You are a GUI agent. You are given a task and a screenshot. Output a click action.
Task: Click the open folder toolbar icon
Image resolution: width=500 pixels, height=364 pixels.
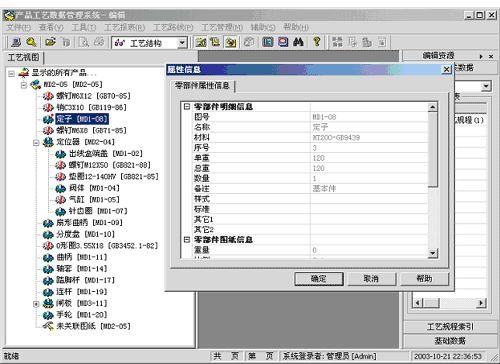tap(51, 42)
